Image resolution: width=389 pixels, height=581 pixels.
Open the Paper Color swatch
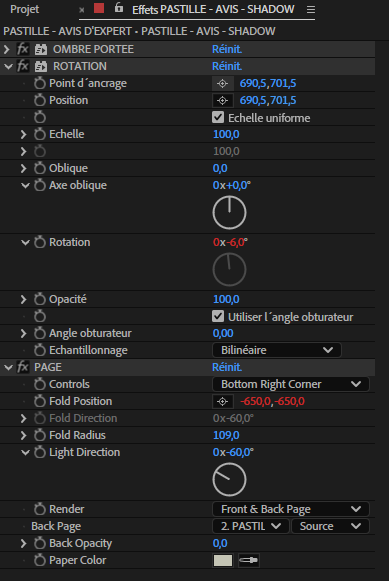(223, 560)
